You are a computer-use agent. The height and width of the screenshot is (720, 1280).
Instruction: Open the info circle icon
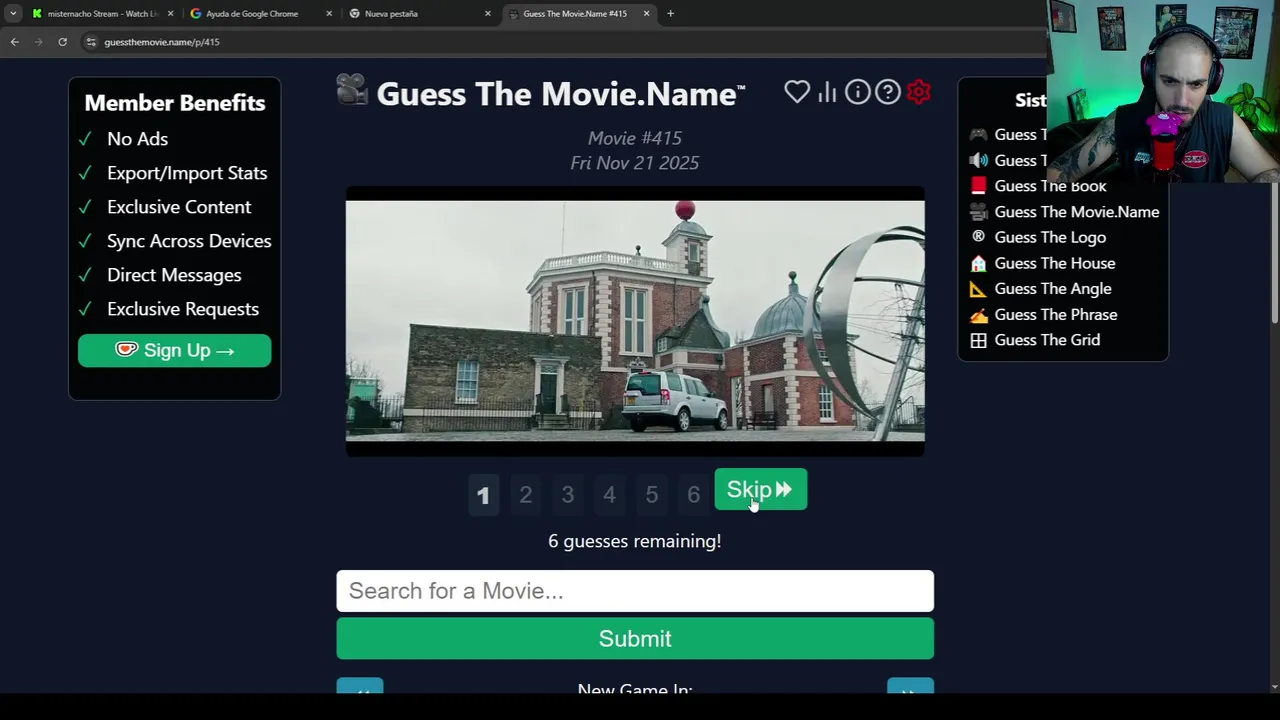click(x=858, y=92)
